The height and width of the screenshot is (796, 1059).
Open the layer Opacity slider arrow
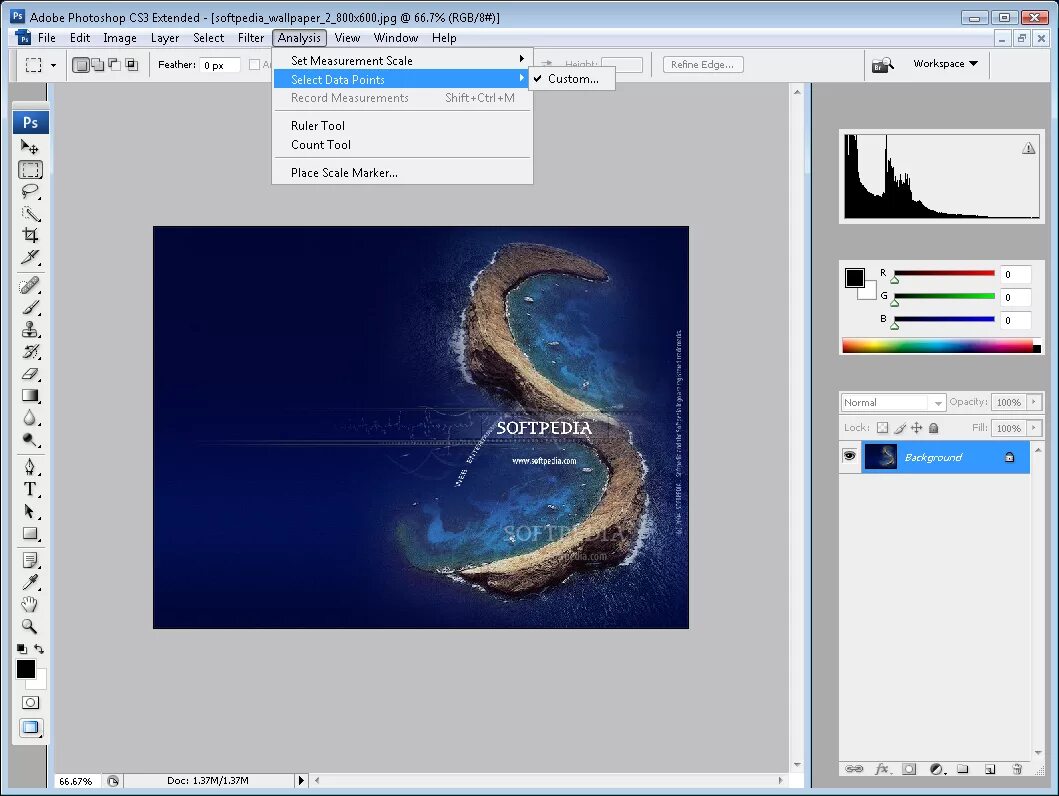click(x=1032, y=402)
